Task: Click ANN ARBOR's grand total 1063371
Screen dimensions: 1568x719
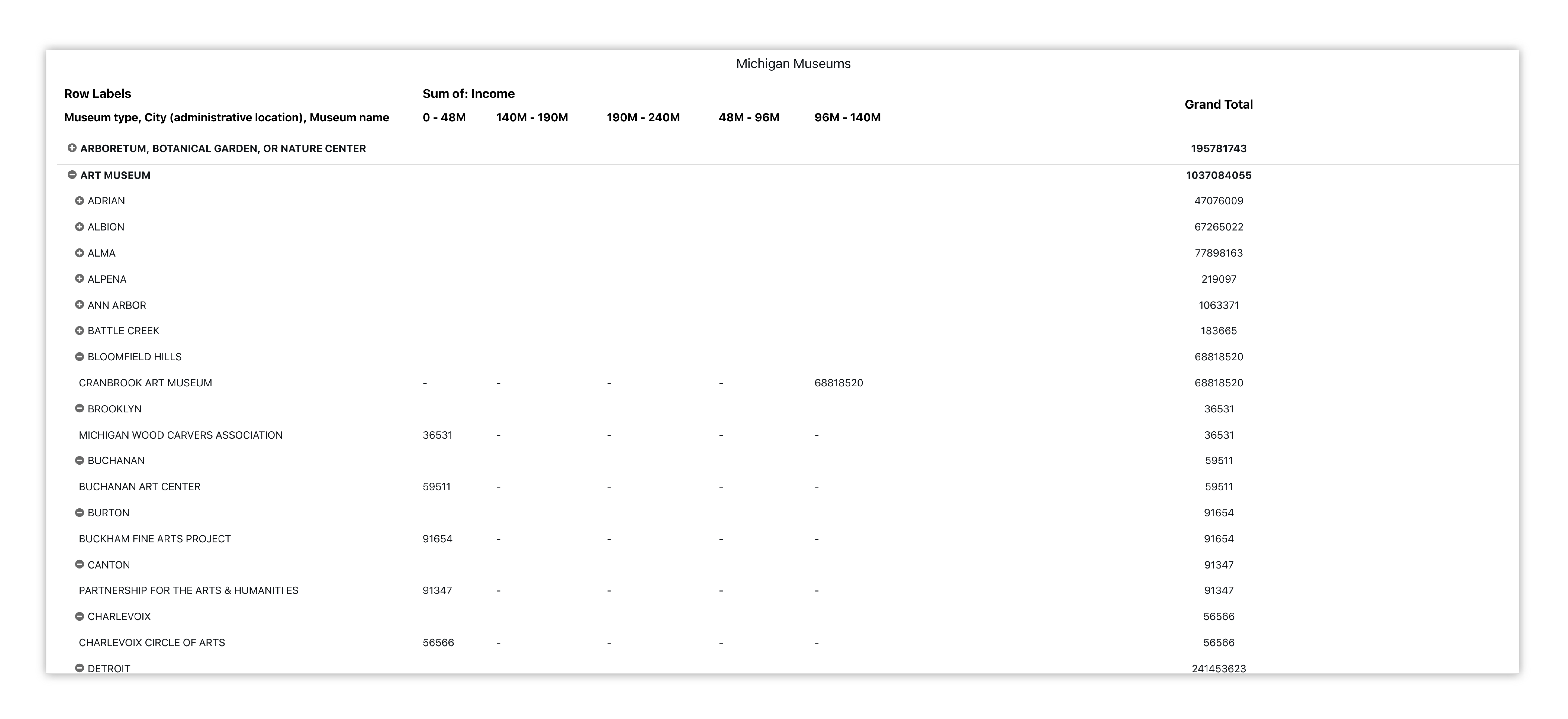Action: pyautogui.click(x=1219, y=305)
